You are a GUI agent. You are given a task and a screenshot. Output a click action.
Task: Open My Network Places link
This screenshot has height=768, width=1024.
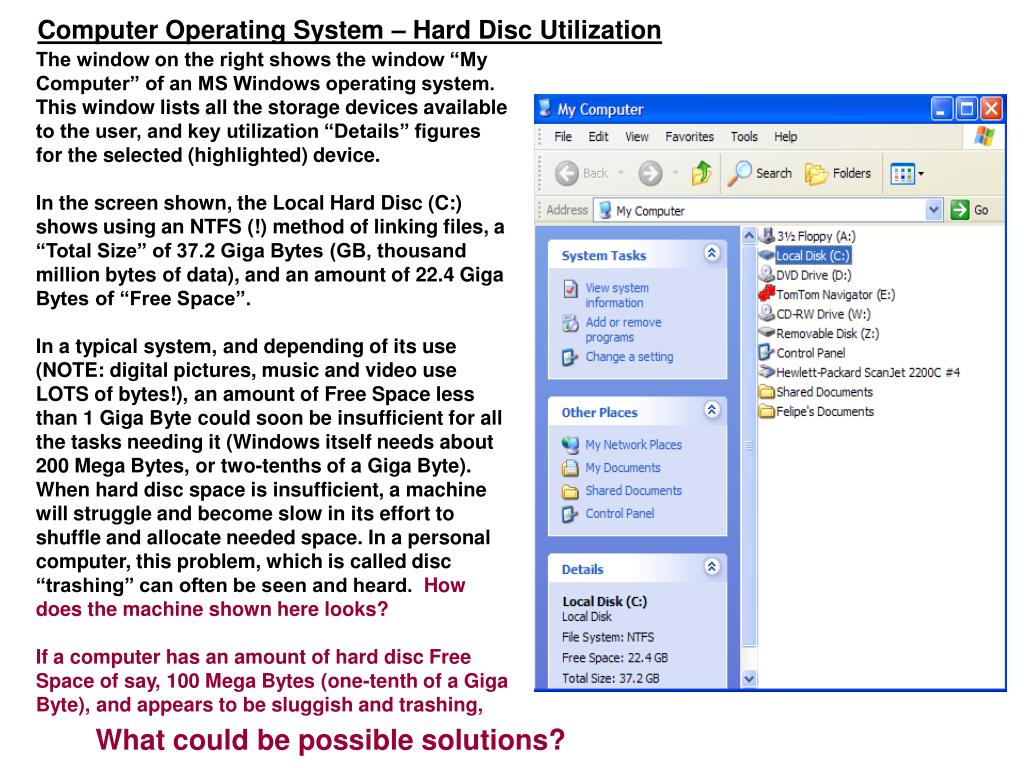coord(633,445)
